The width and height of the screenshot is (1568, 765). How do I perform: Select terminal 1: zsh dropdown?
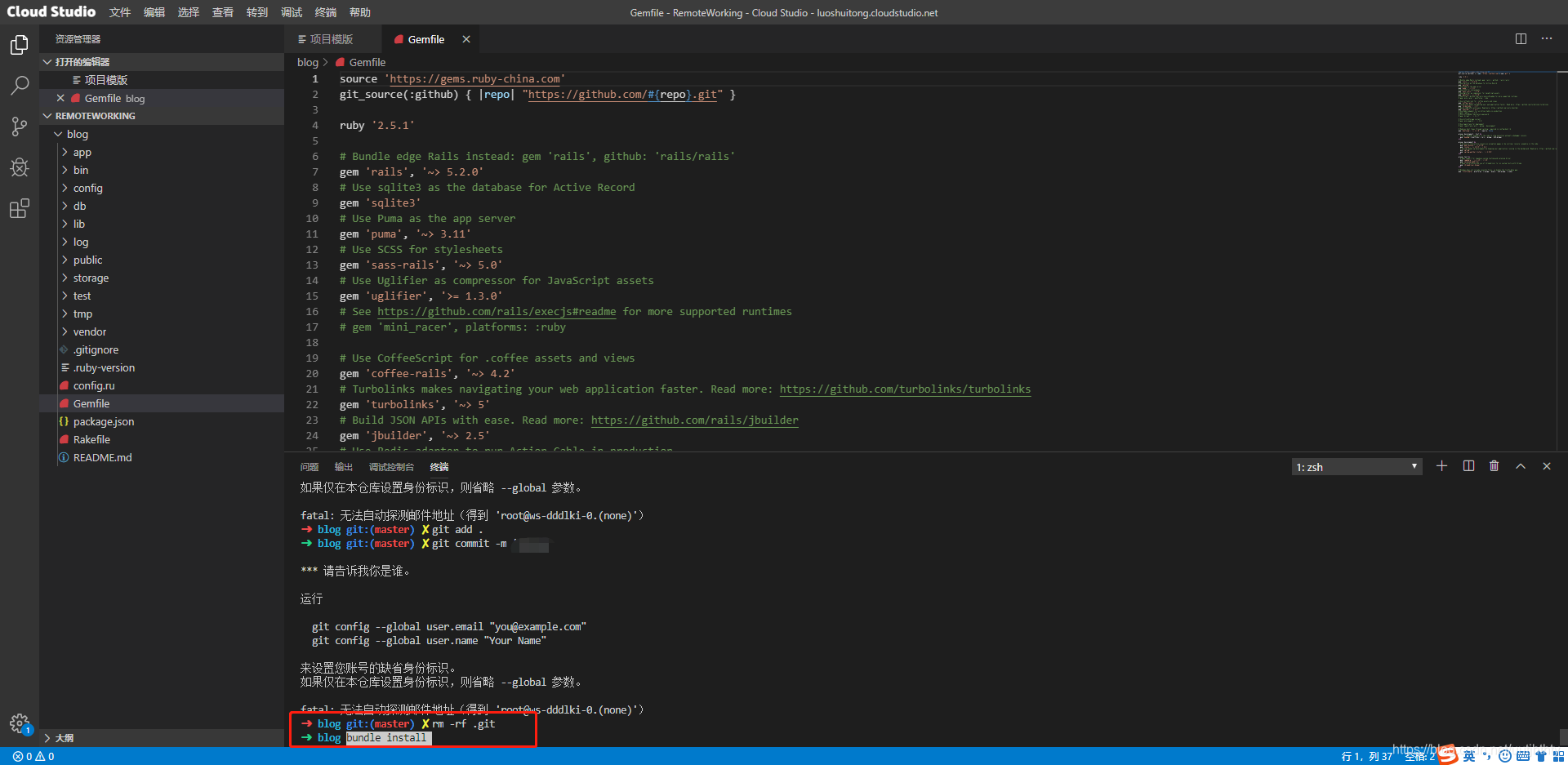pyautogui.click(x=1356, y=467)
